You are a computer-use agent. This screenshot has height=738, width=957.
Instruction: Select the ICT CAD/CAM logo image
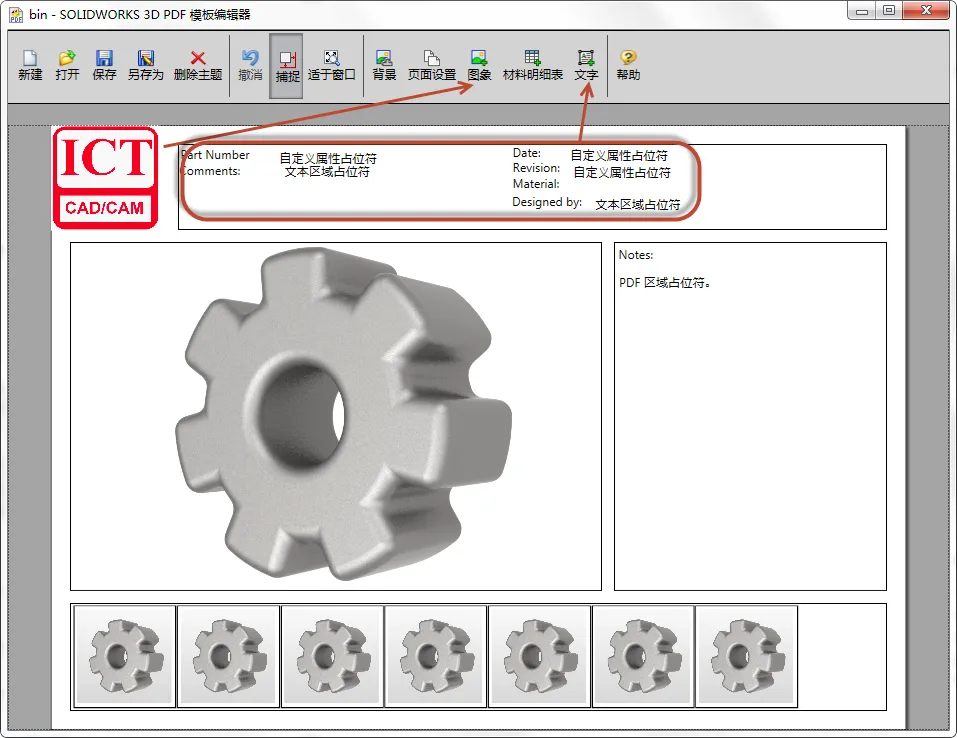[x=106, y=178]
